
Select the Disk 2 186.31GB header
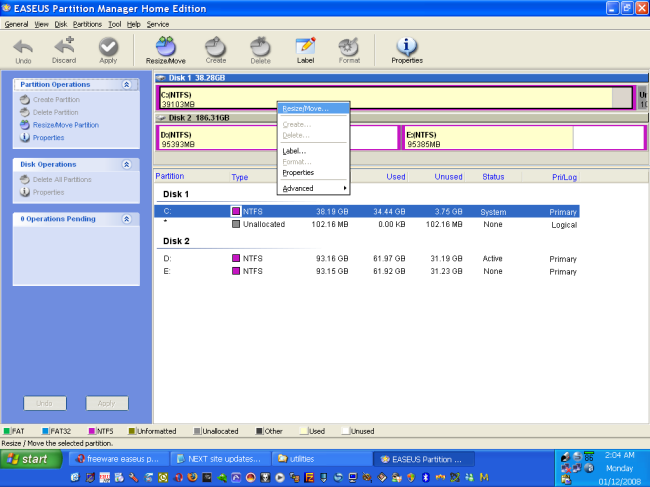click(x=401, y=118)
